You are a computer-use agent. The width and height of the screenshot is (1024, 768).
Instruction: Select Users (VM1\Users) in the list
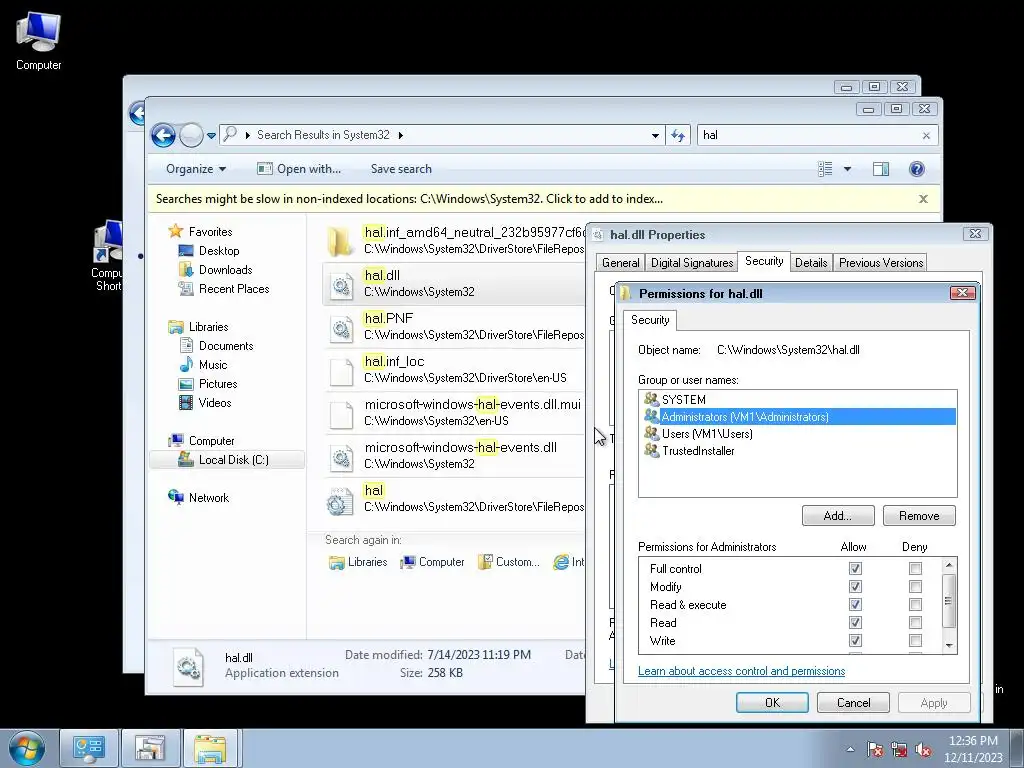797,433
